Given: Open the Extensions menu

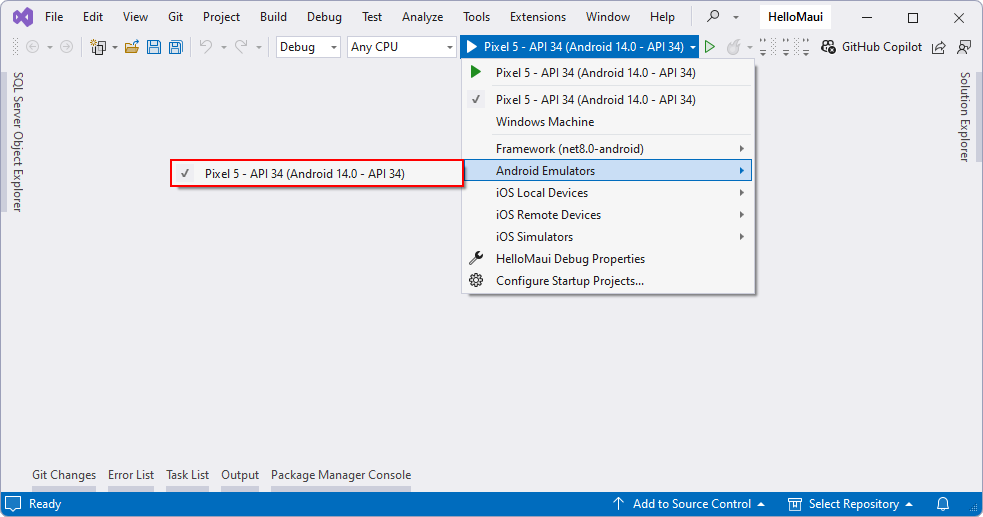Looking at the screenshot, I should [537, 17].
